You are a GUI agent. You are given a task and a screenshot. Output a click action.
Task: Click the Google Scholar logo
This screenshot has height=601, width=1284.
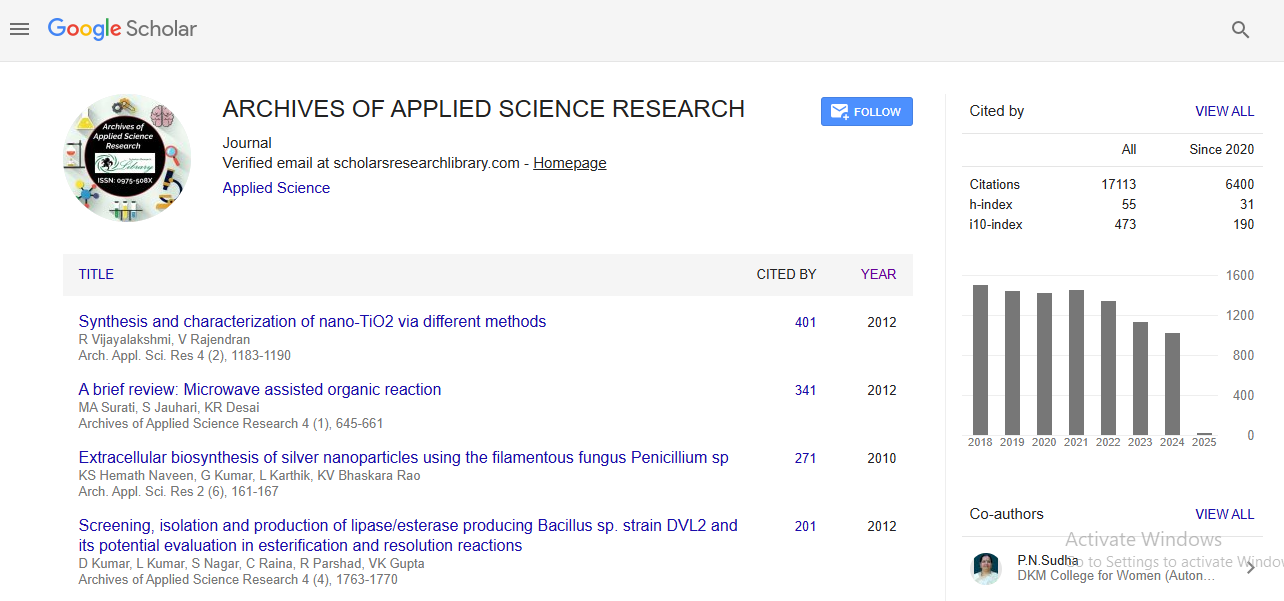point(122,29)
